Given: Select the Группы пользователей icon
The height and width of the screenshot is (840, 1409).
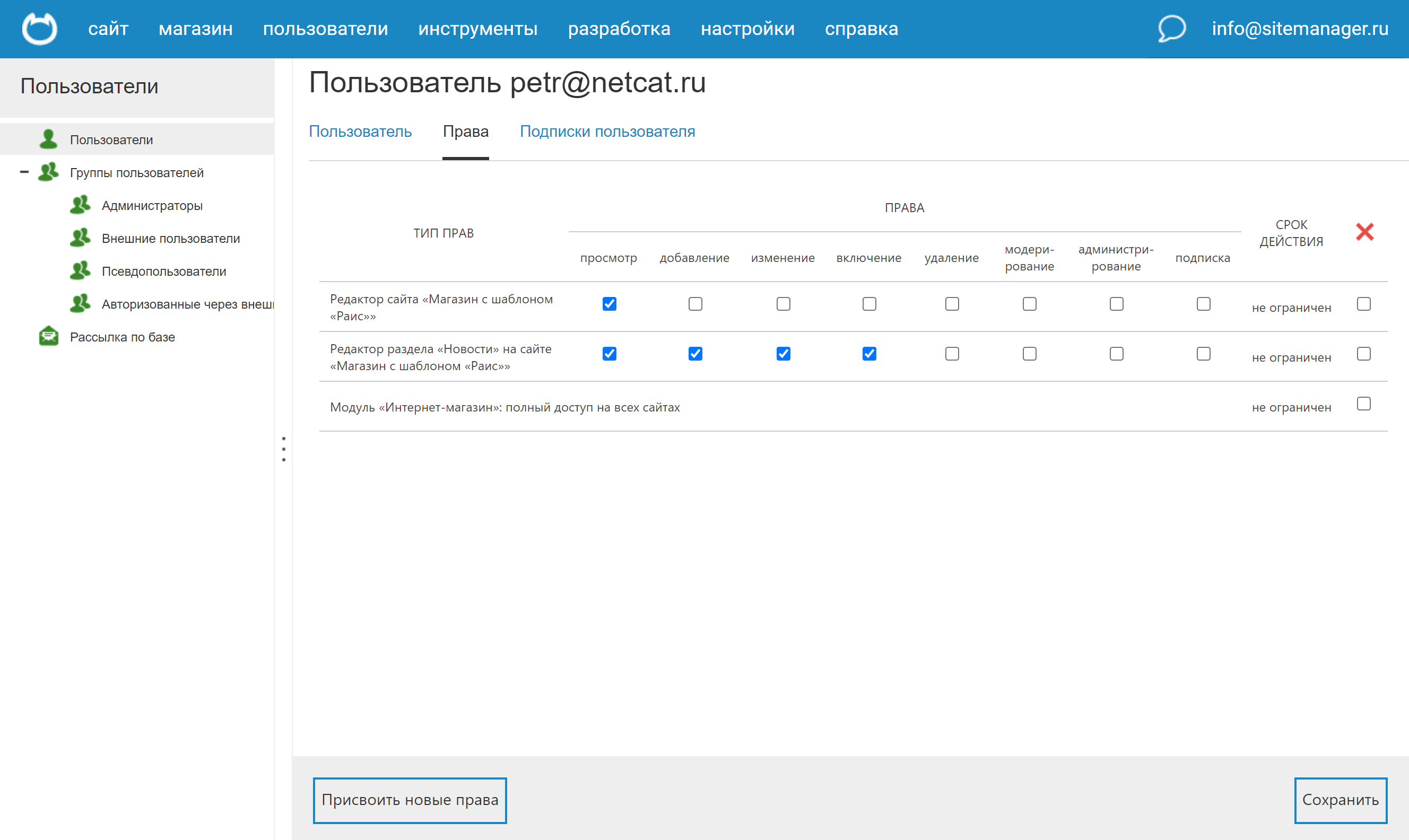Looking at the screenshot, I should point(48,172).
